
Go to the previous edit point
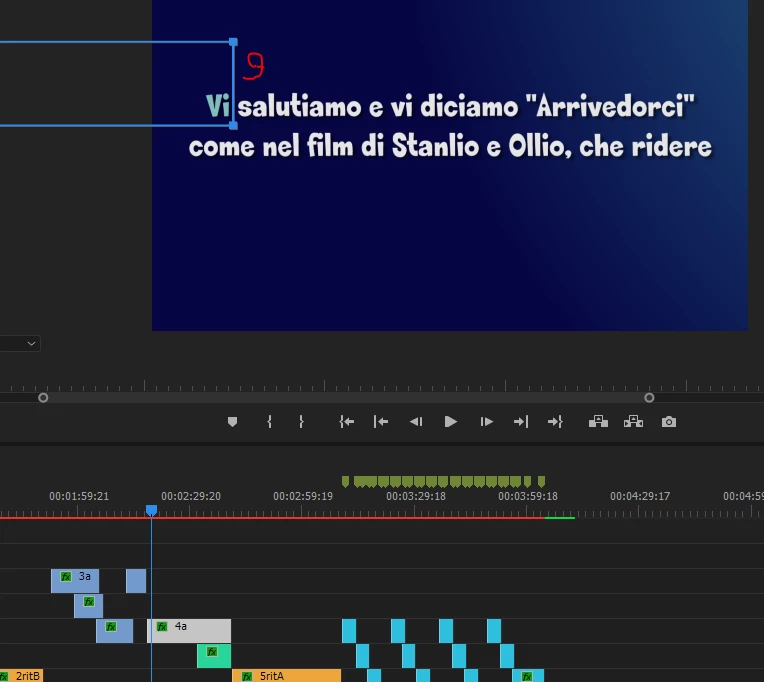click(x=381, y=422)
